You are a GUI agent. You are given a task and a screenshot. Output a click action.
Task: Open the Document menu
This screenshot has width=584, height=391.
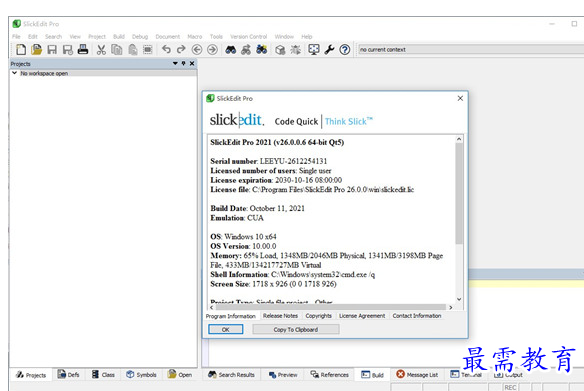(168, 36)
